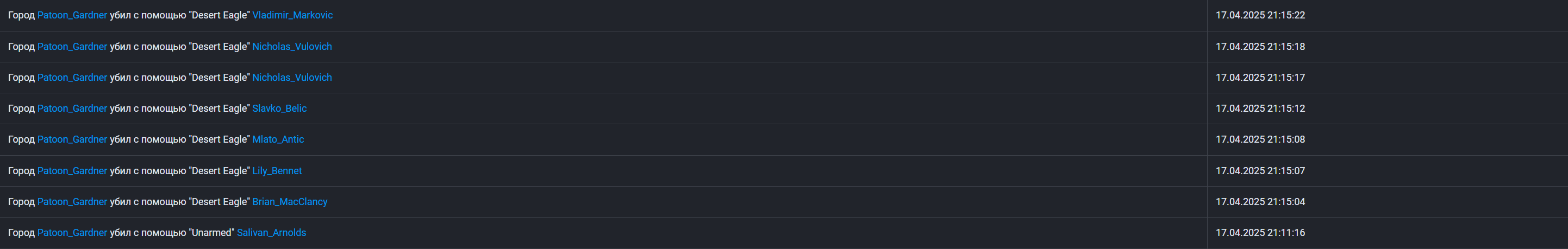Open the Mlato_Antic player link
Image resolution: width=1568 pixels, height=249 pixels.
278,139
